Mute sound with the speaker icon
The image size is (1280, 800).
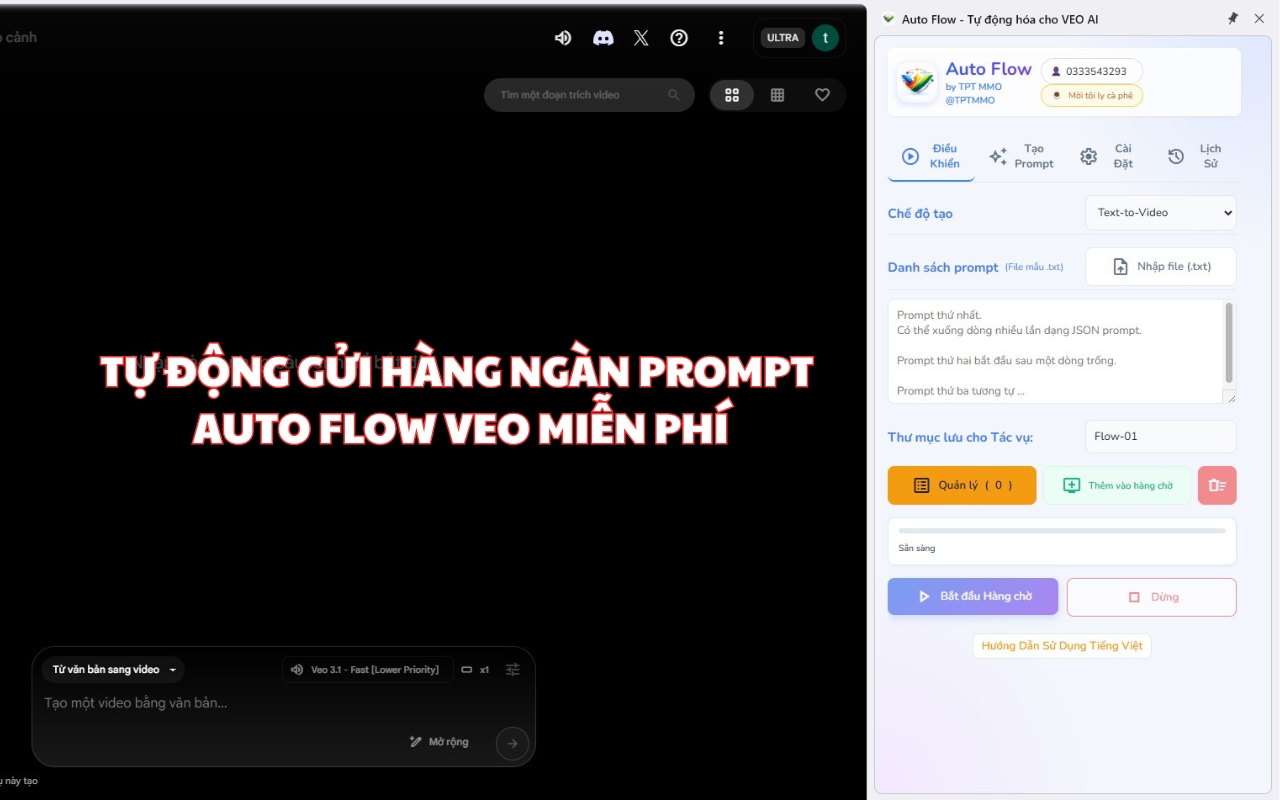(563, 38)
